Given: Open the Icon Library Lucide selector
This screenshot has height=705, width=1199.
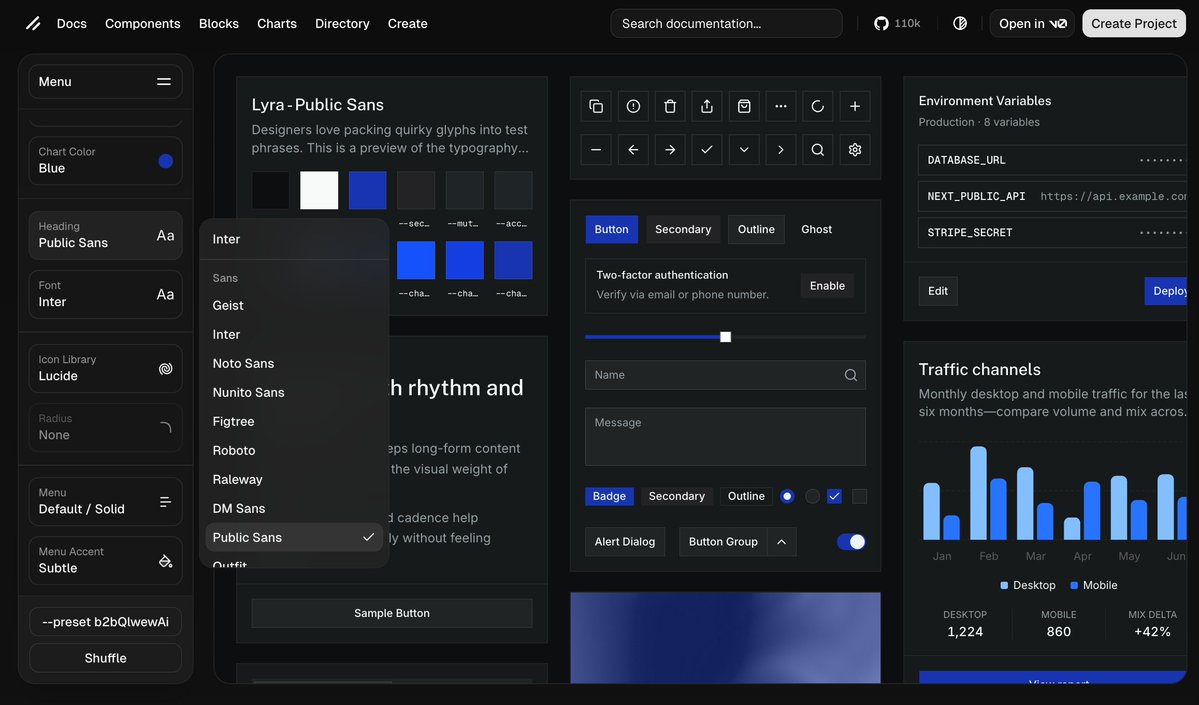Looking at the screenshot, I should point(106,368).
